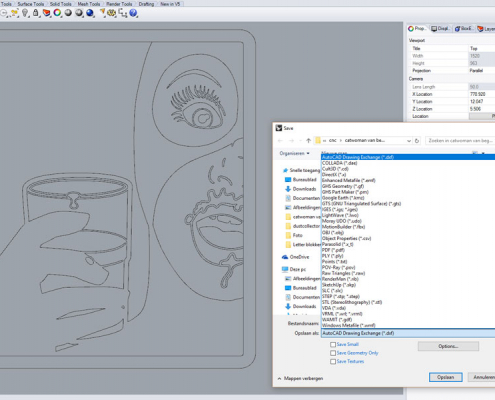Image resolution: width=495 pixels, height=400 pixels.
Task: Switch to the Surface Tools tab
Action: (x=31, y=4)
